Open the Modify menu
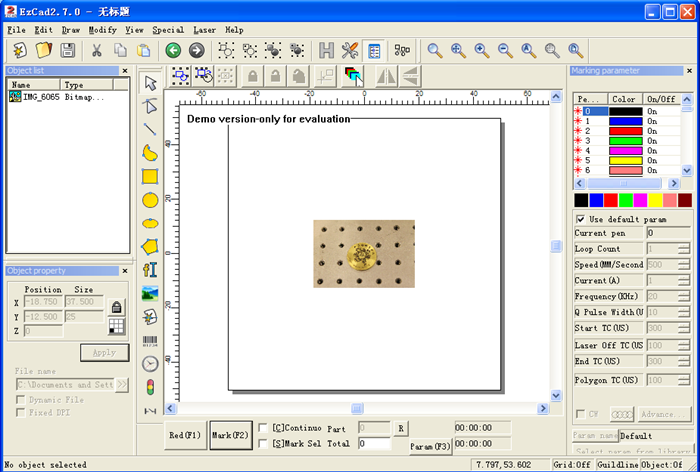Viewport: 700px width, 472px height. (102, 30)
